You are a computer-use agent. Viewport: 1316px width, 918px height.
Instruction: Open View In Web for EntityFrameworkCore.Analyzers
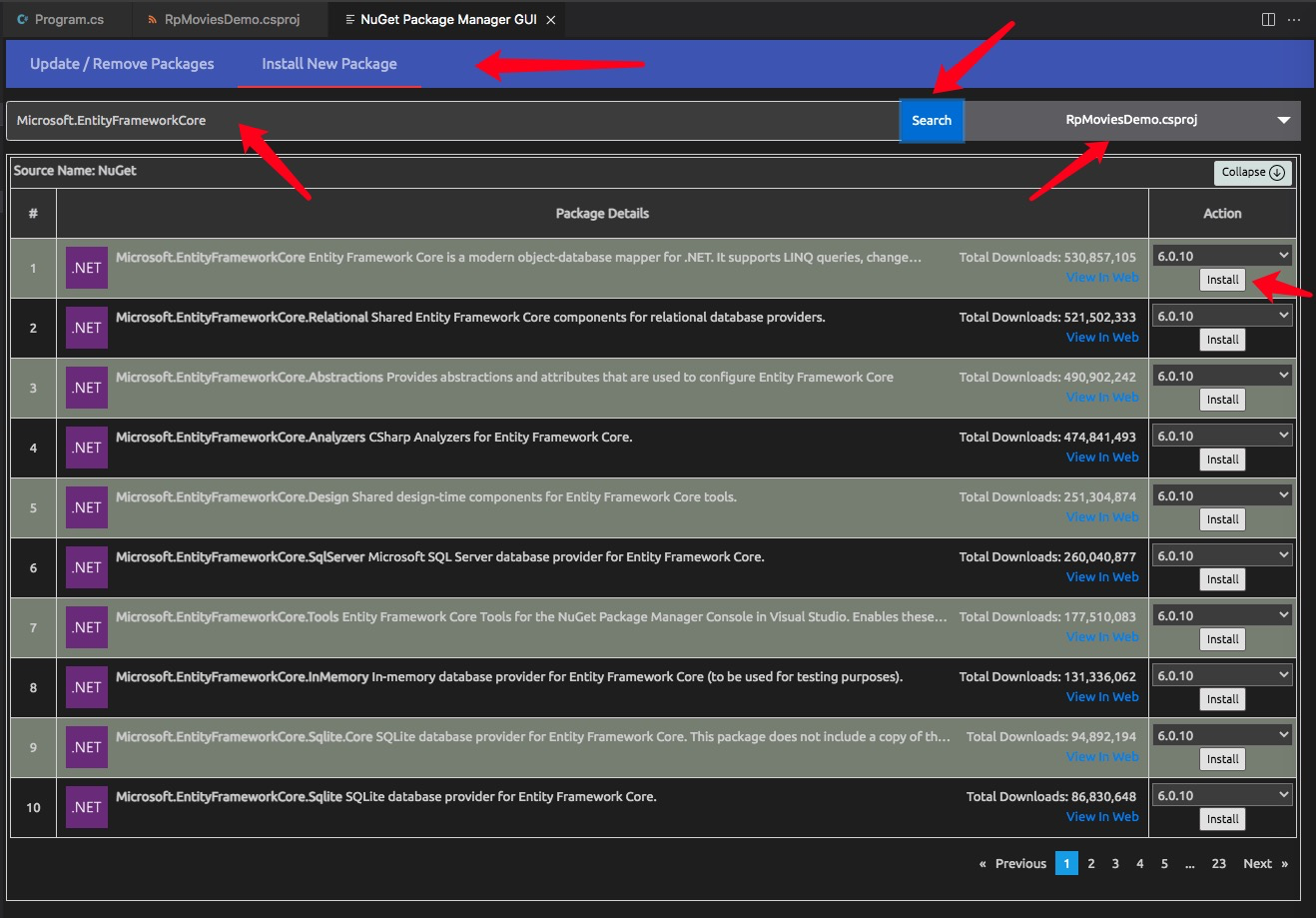[1102, 458]
